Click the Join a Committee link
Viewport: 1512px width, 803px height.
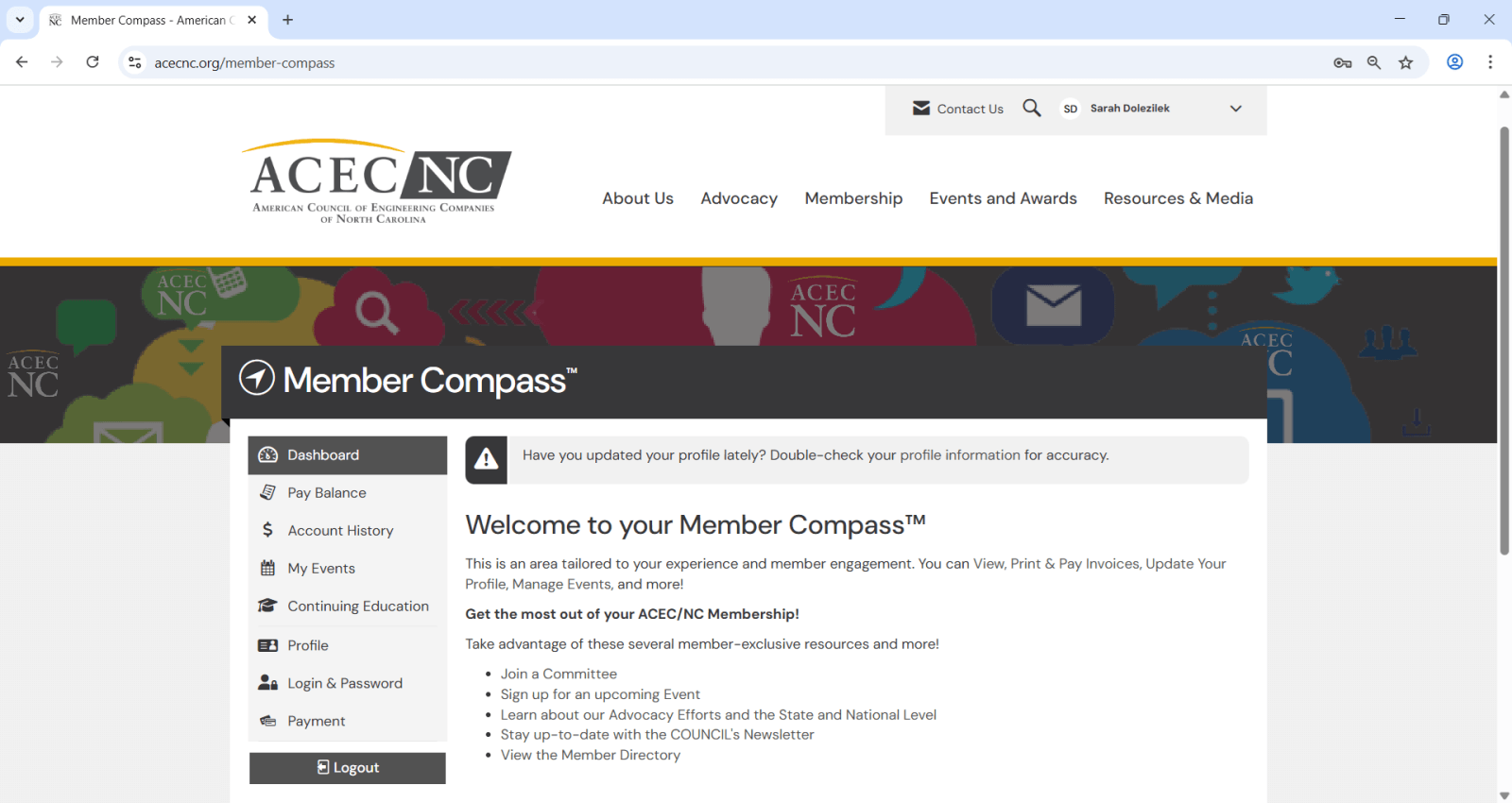(558, 675)
